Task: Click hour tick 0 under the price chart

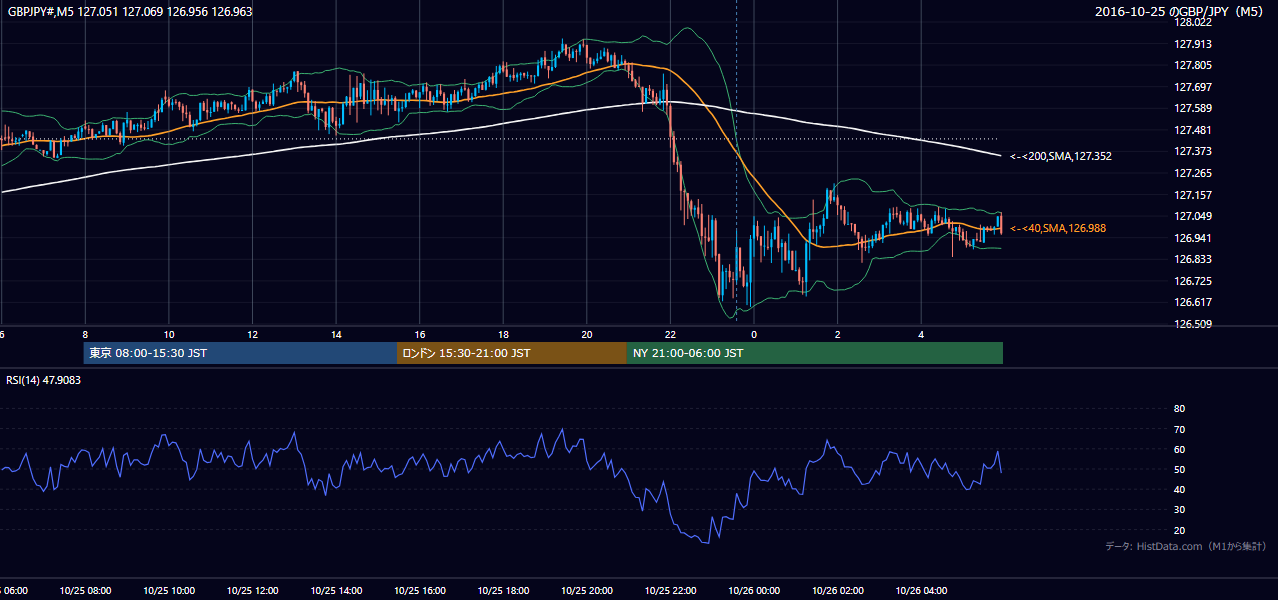Action: point(754,335)
